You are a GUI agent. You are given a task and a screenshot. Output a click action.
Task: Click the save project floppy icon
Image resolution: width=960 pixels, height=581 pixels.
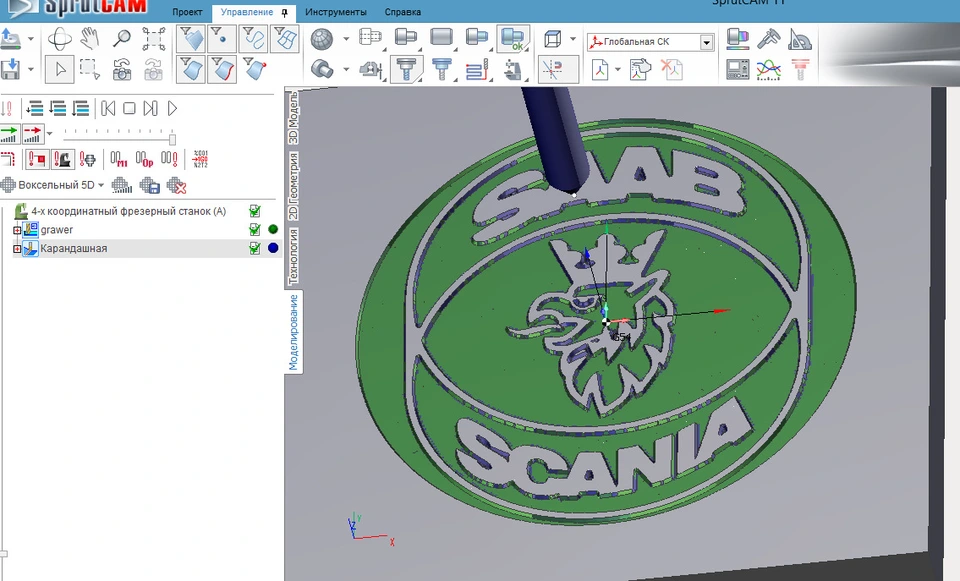click(x=10, y=69)
